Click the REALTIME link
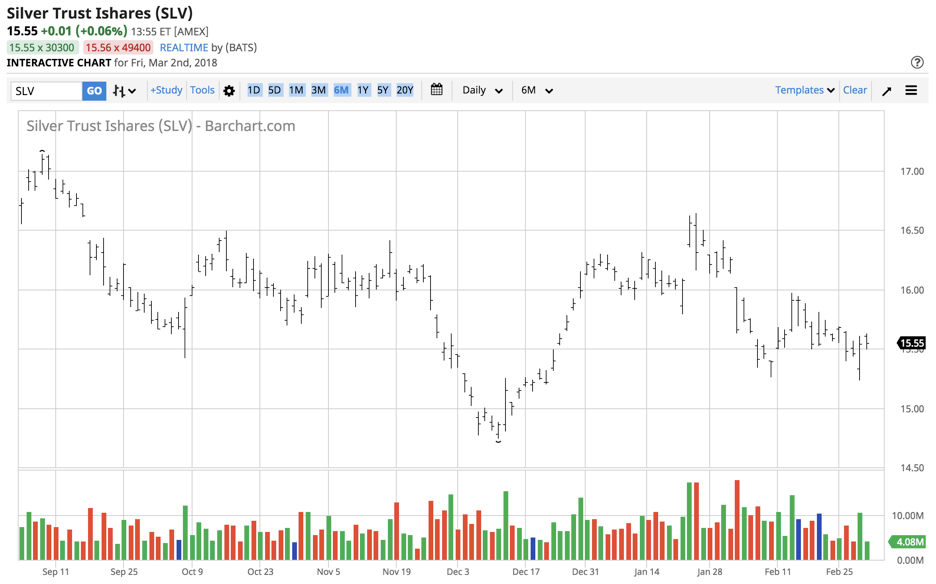The image size is (936, 584). 184,47
